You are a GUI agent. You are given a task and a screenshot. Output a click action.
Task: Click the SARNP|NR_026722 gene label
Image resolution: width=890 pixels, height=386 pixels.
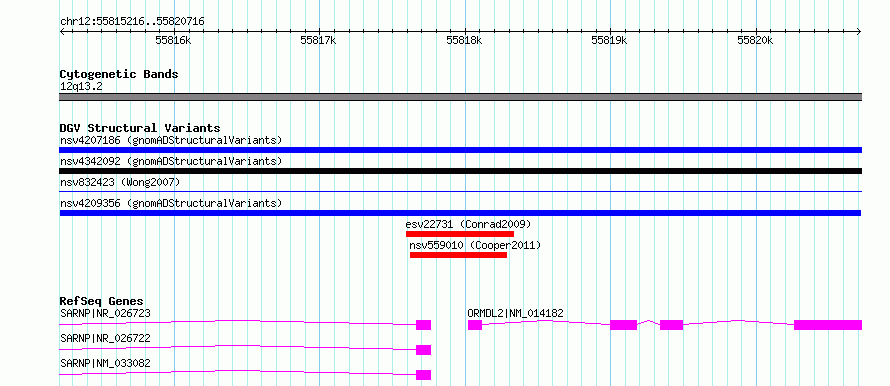point(105,338)
